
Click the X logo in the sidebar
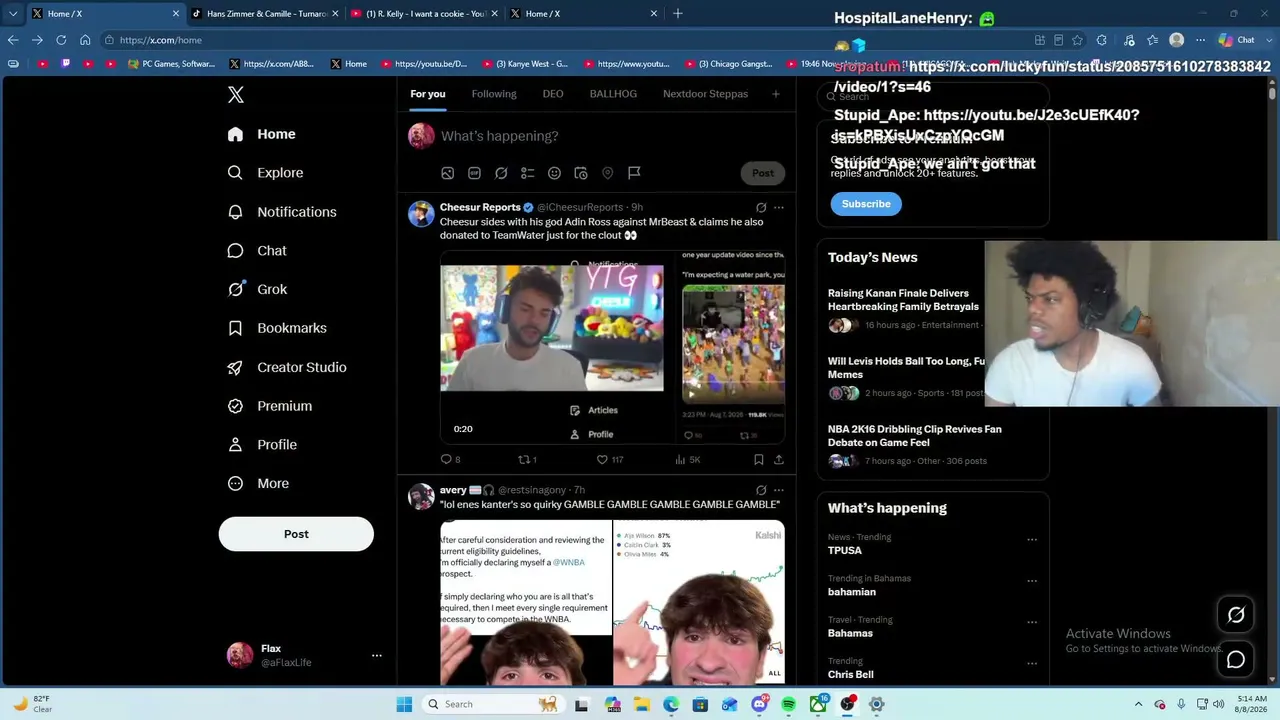236,95
